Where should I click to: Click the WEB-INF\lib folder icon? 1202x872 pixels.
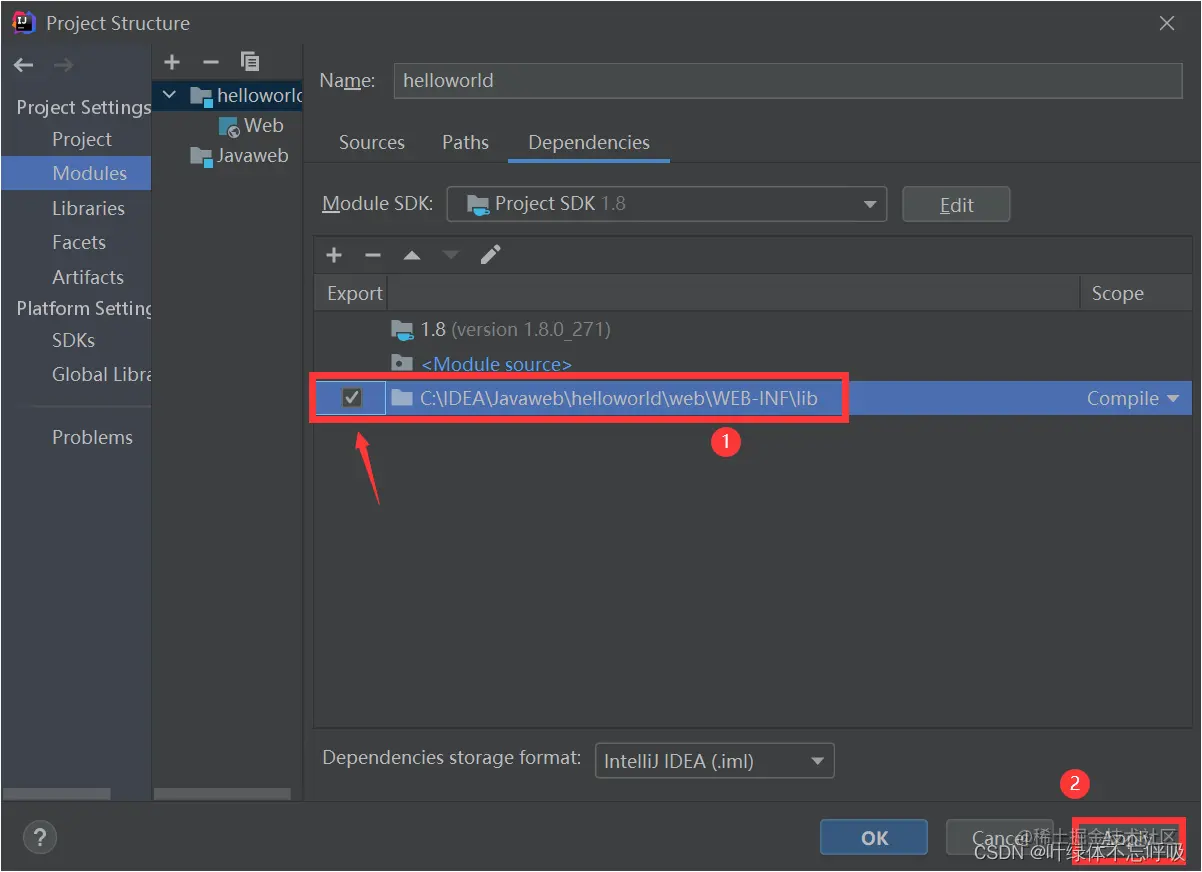(402, 398)
